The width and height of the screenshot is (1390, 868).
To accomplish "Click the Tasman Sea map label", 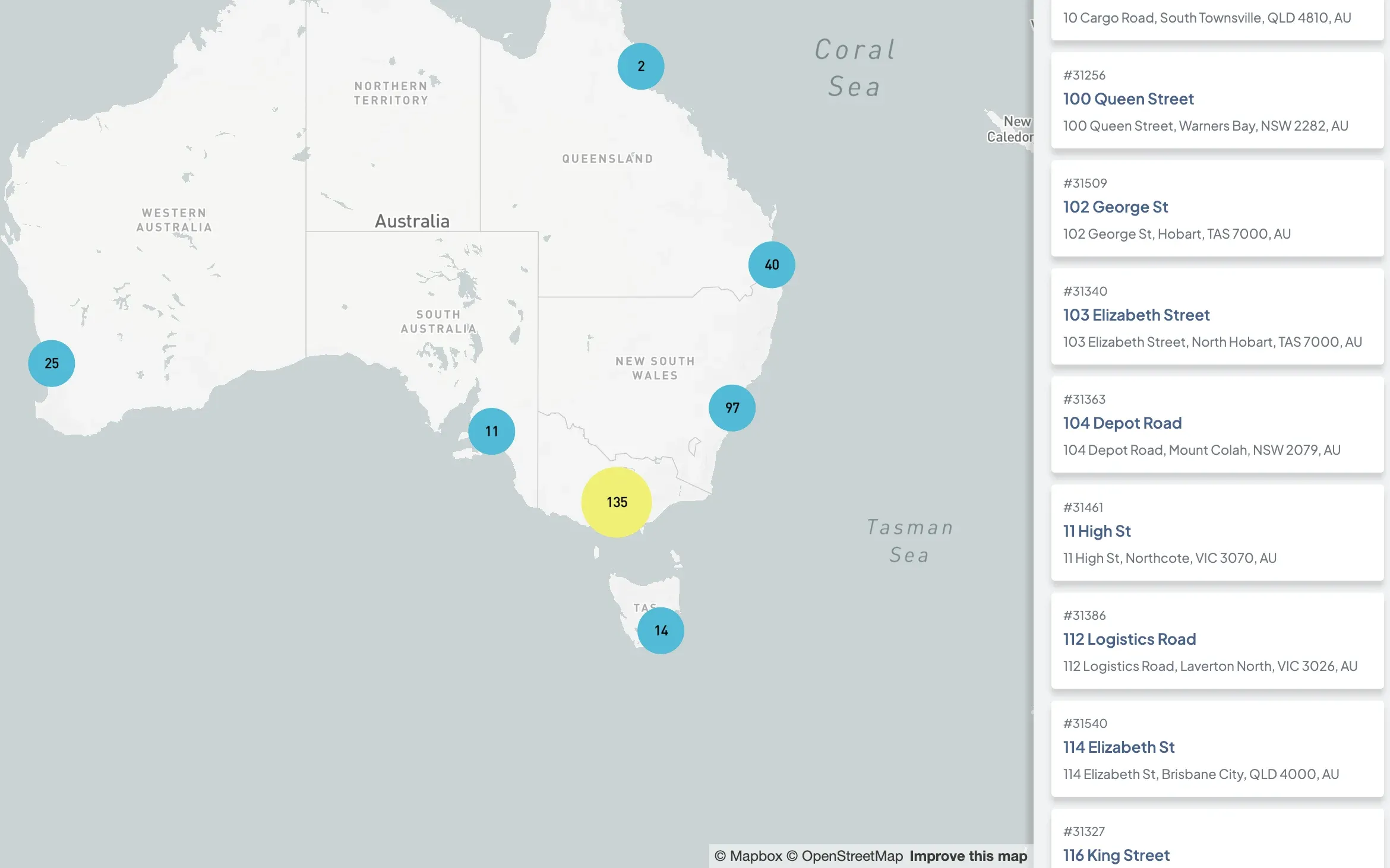I will click(909, 541).
